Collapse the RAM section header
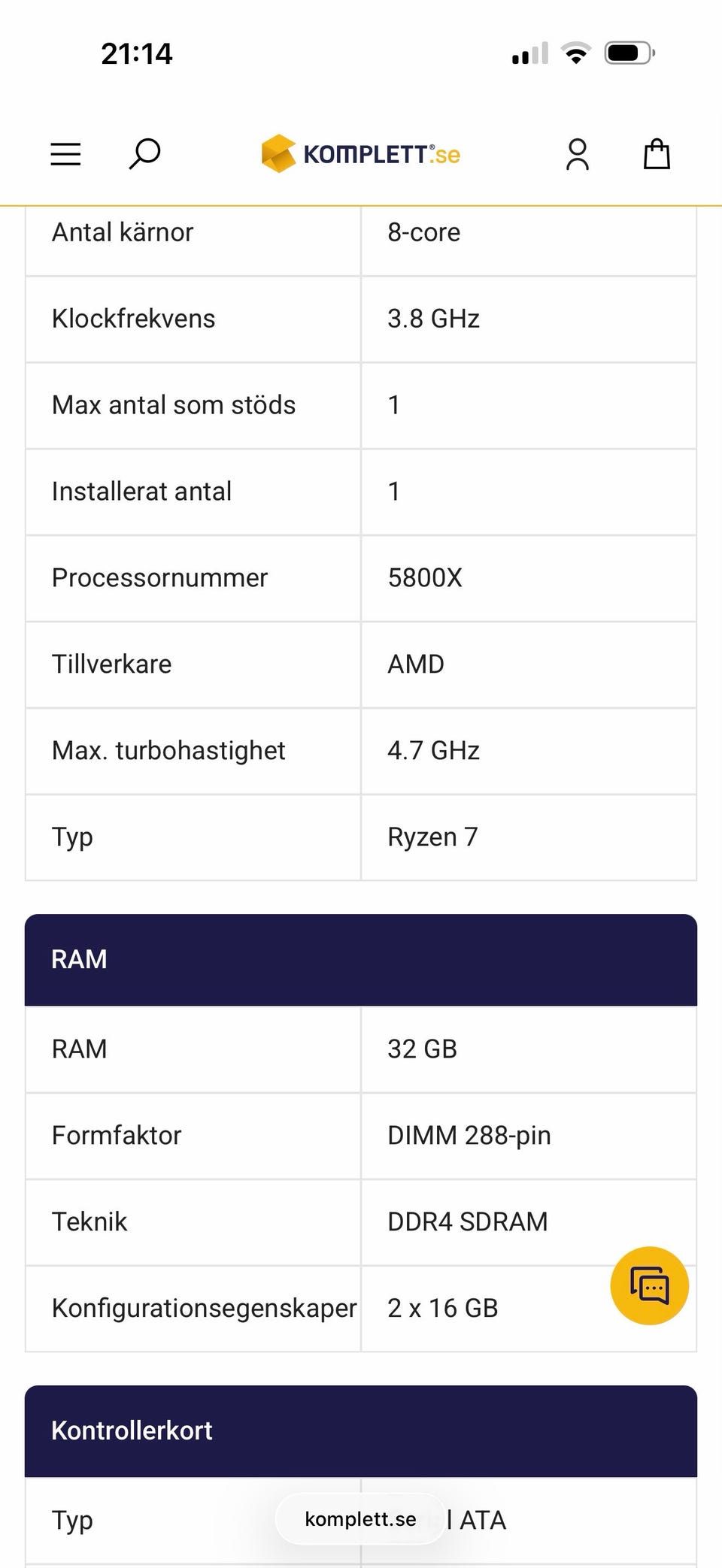 tap(361, 959)
